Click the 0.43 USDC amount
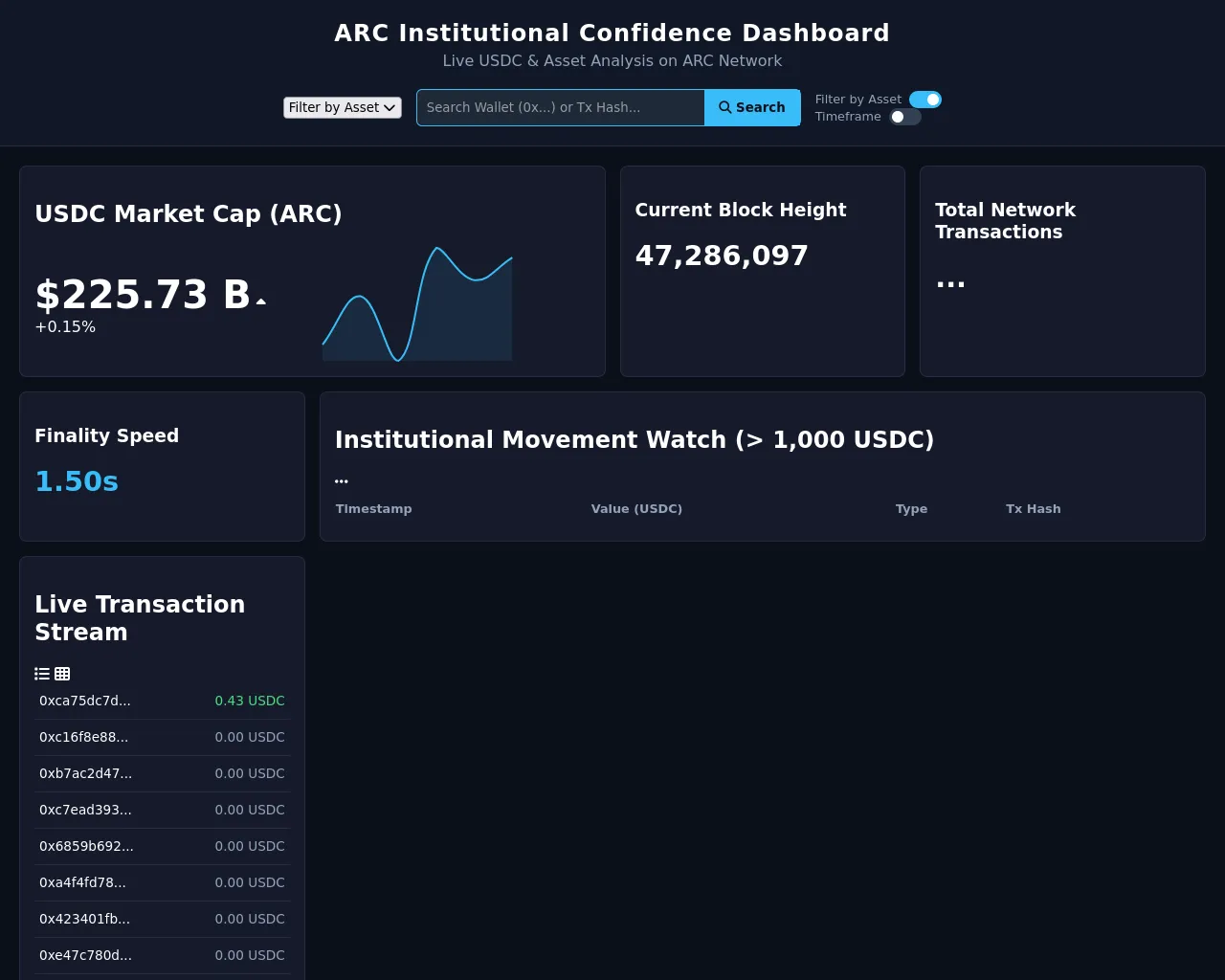 [x=250, y=701]
